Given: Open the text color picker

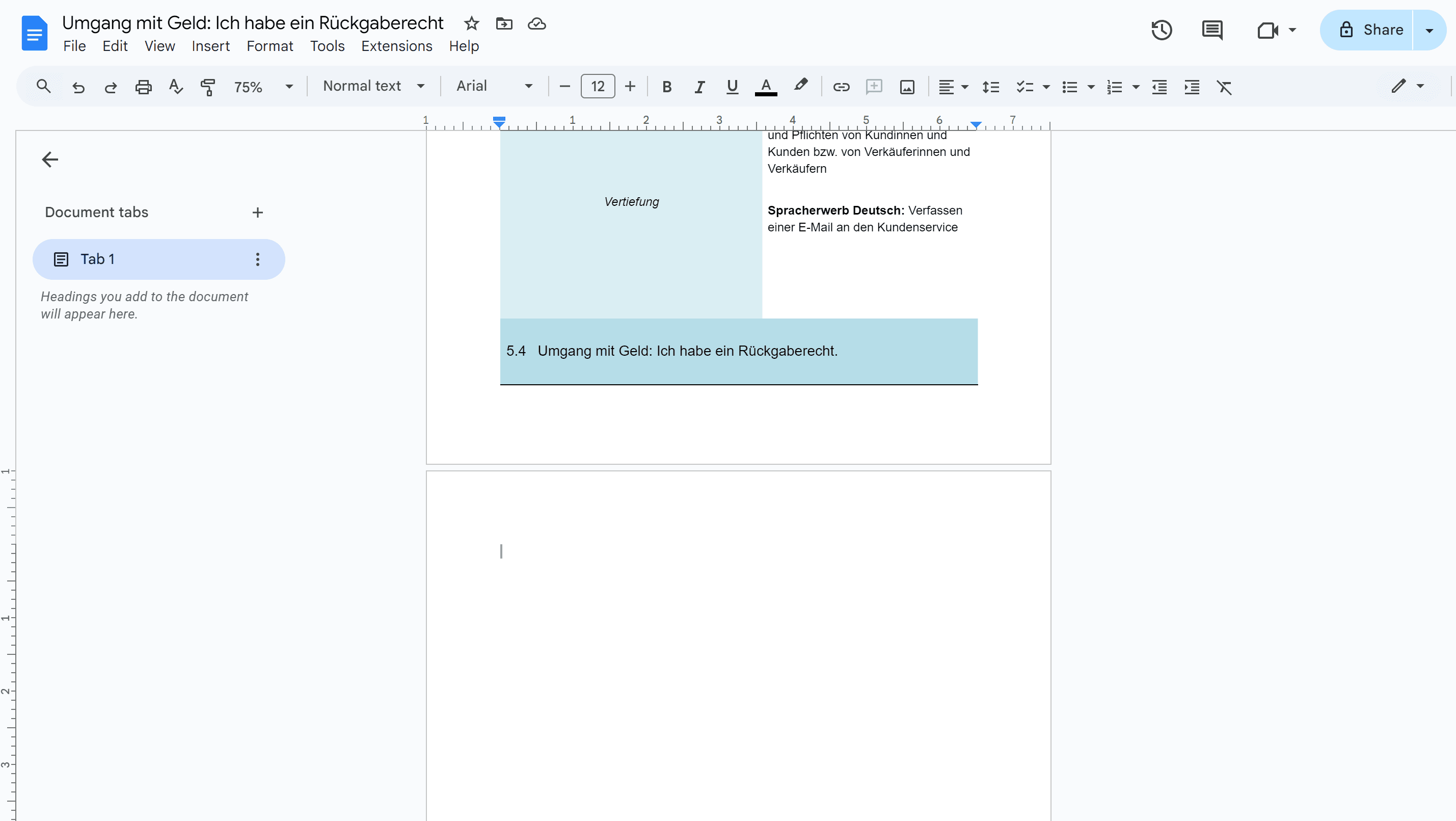Looking at the screenshot, I should pos(766,87).
